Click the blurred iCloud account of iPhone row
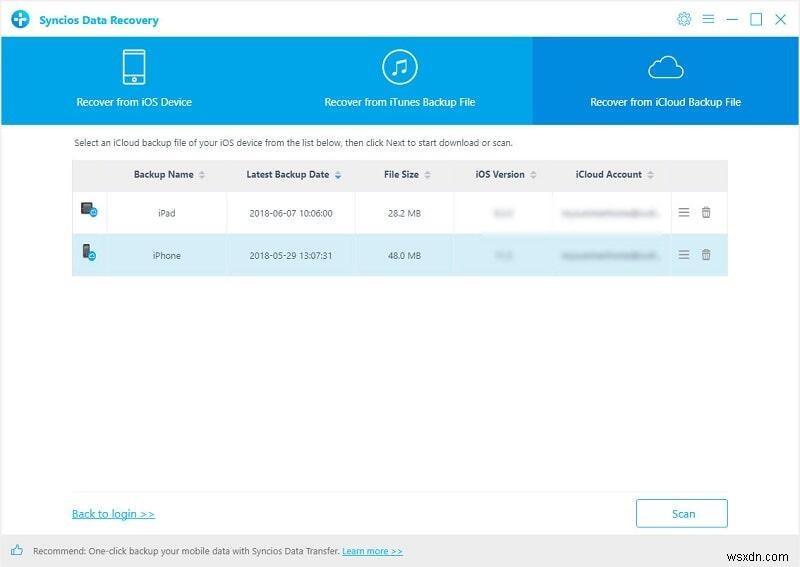Image resolution: width=800 pixels, height=567 pixels. (x=610, y=256)
